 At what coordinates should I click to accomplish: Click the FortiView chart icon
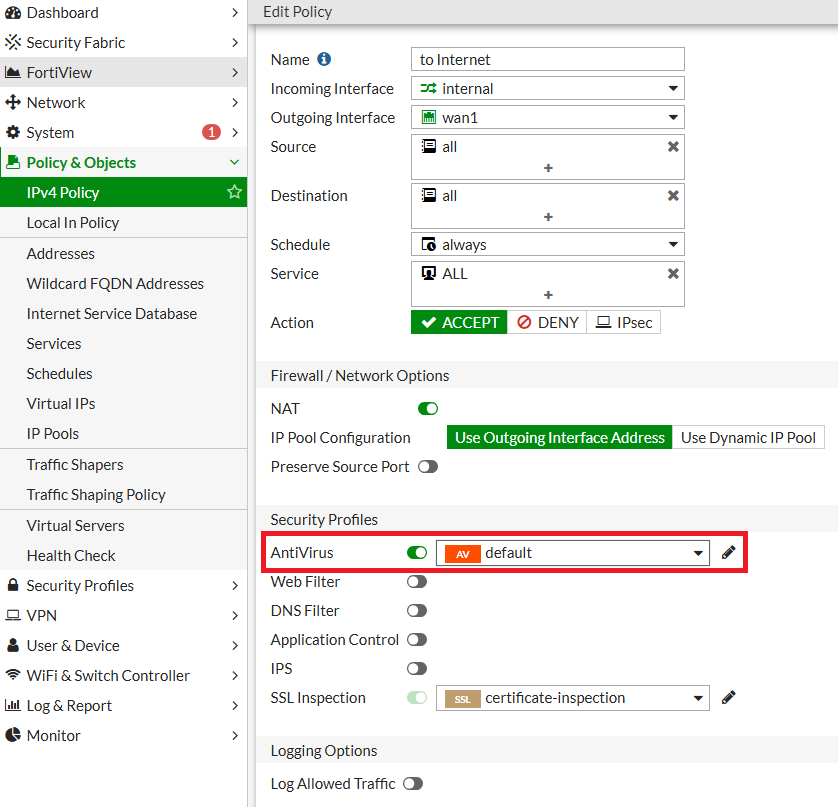(13, 72)
